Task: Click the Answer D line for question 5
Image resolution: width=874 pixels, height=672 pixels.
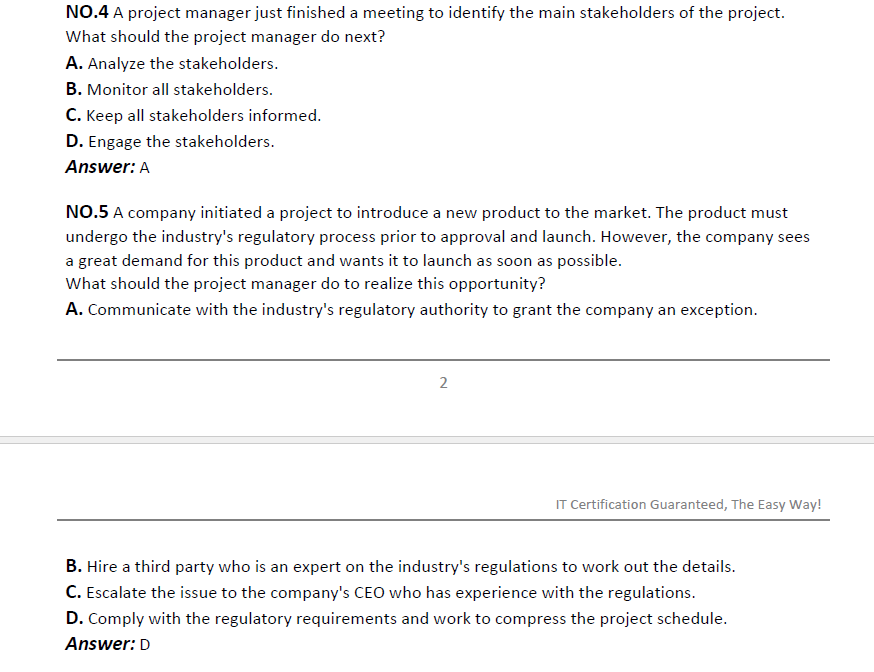Action: (108, 644)
